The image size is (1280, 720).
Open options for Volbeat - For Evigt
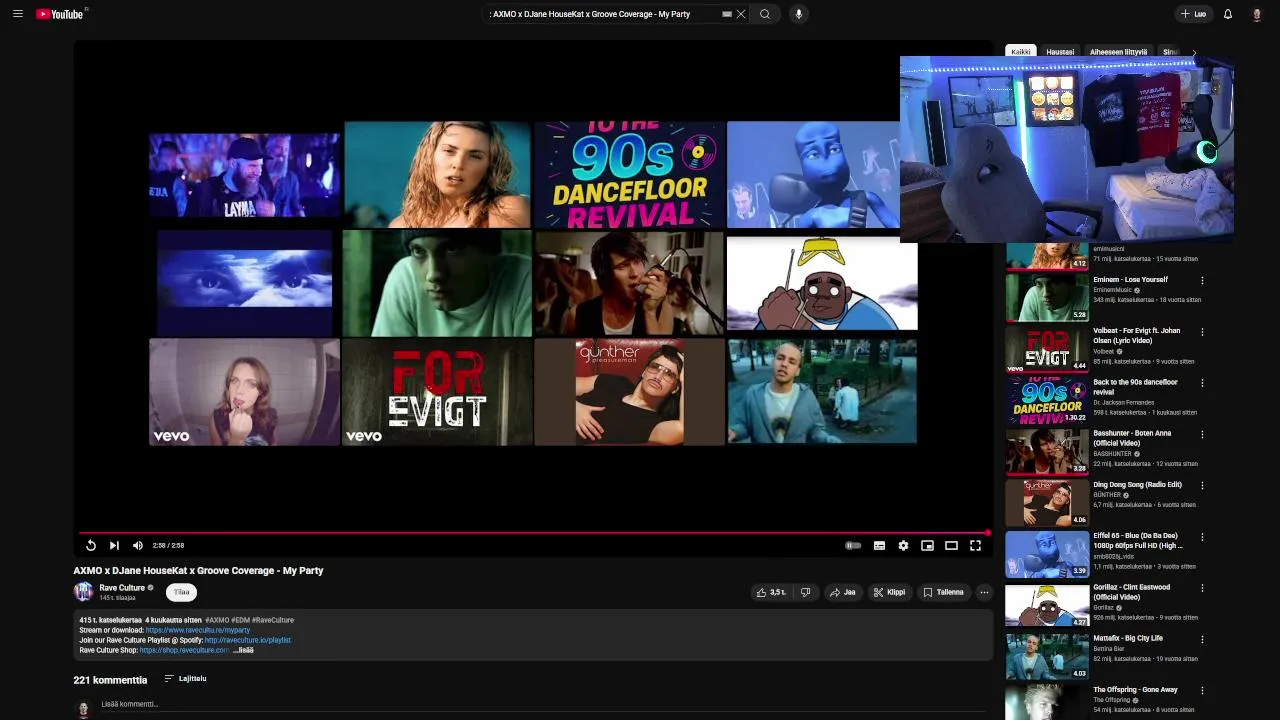point(1202,331)
